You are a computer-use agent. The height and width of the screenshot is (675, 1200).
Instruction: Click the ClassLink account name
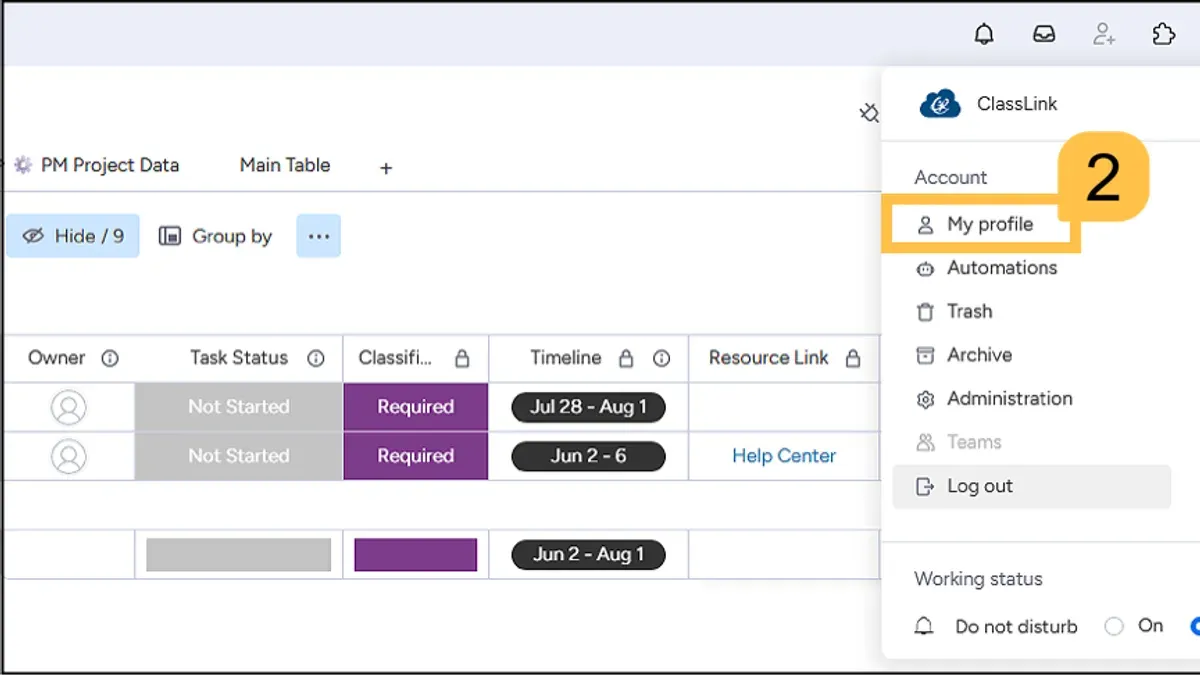click(x=1017, y=104)
